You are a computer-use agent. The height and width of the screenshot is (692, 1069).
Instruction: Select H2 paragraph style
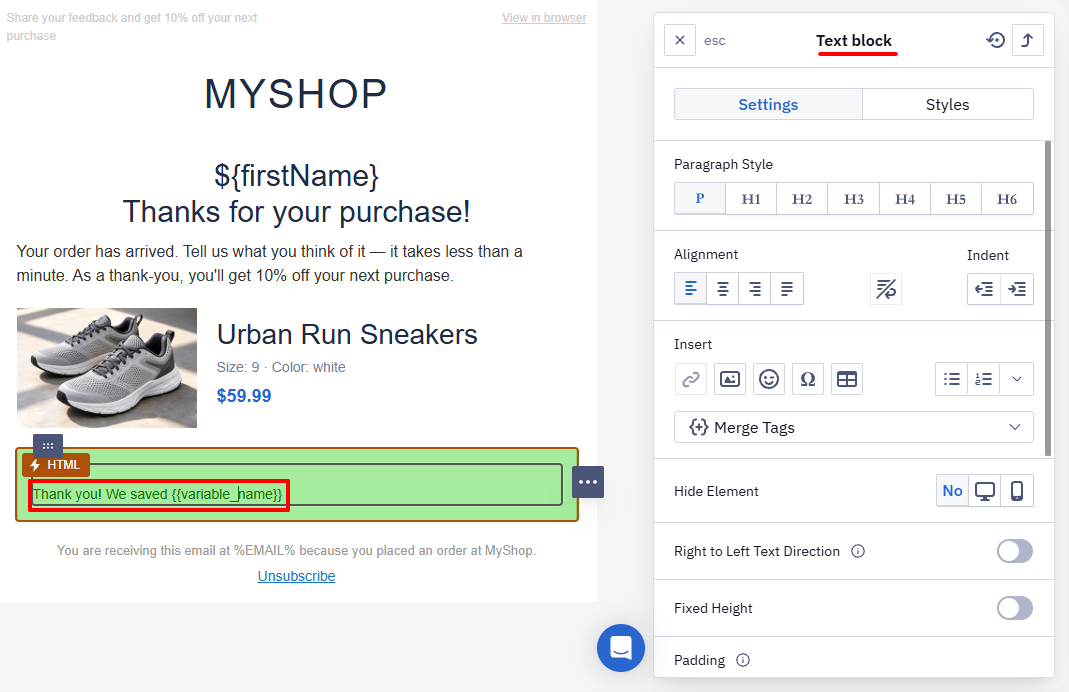(x=802, y=198)
